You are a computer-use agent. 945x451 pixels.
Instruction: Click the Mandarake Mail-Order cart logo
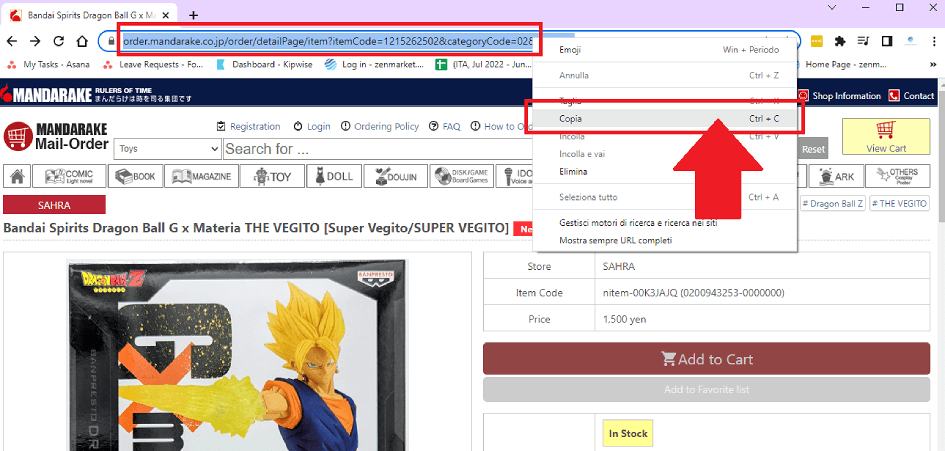[x=55, y=136]
